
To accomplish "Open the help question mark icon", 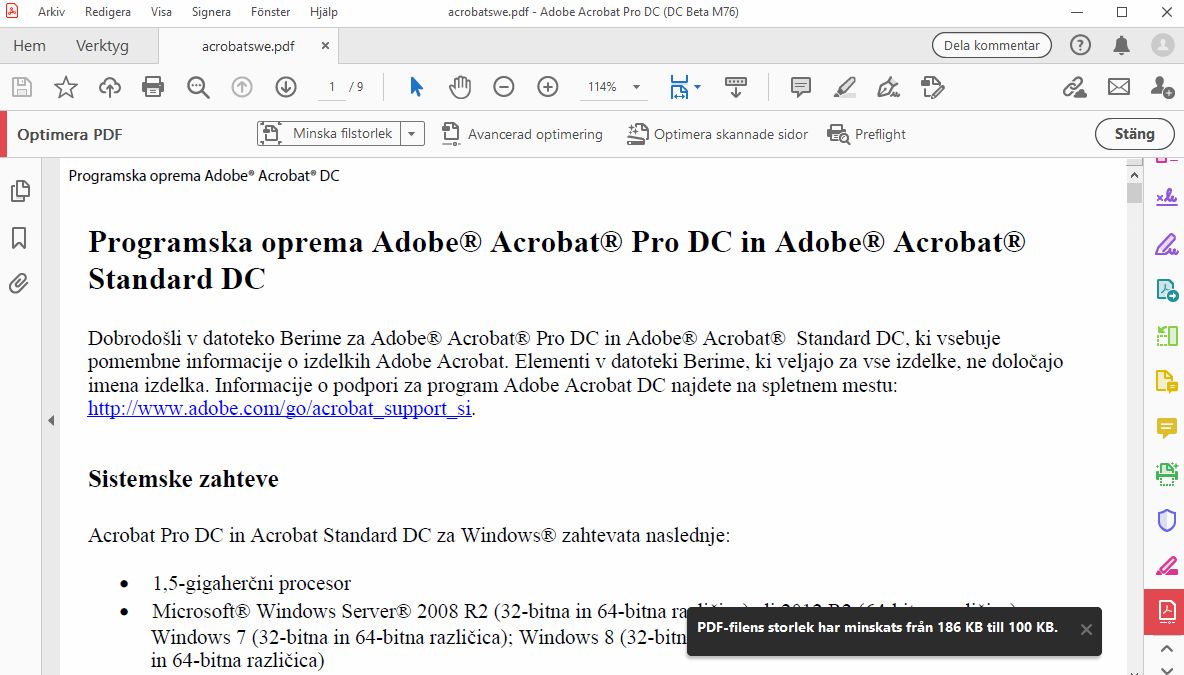I will (x=1081, y=45).
